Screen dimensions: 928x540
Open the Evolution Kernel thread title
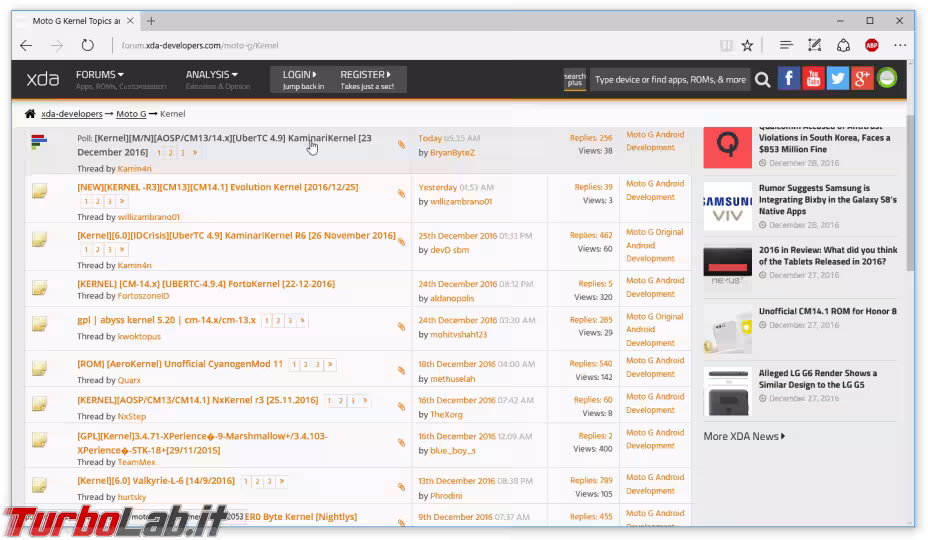[x=218, y=187]
